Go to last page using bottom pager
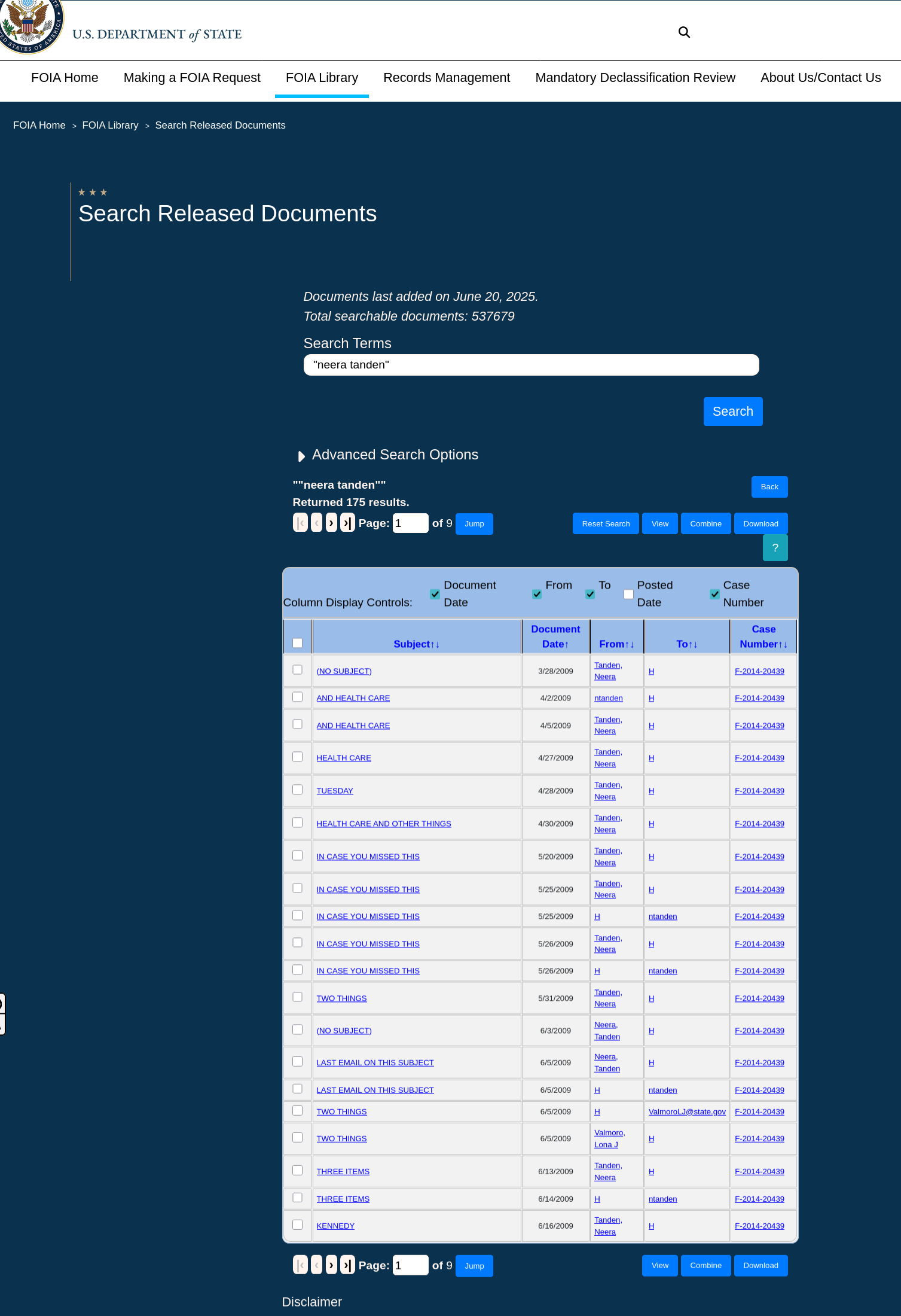 347,1265
